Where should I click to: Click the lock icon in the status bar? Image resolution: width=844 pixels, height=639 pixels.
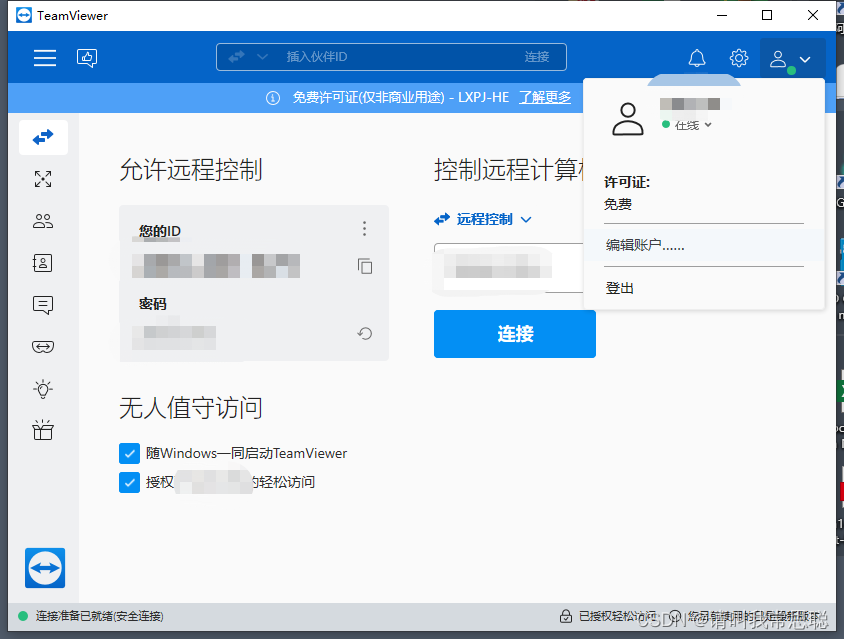(x=566, y=616)
